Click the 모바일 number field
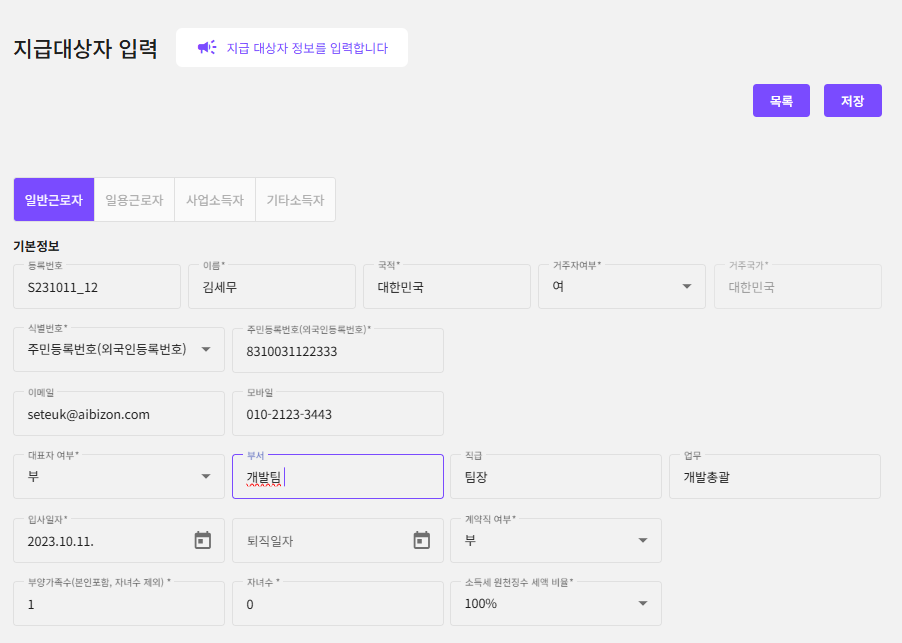The image size is (902, 643). coord(337,414)
